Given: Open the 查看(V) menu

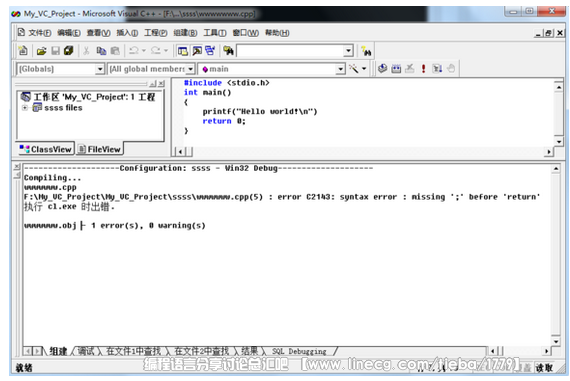Looking at the screenshot, I should (99, 33).
